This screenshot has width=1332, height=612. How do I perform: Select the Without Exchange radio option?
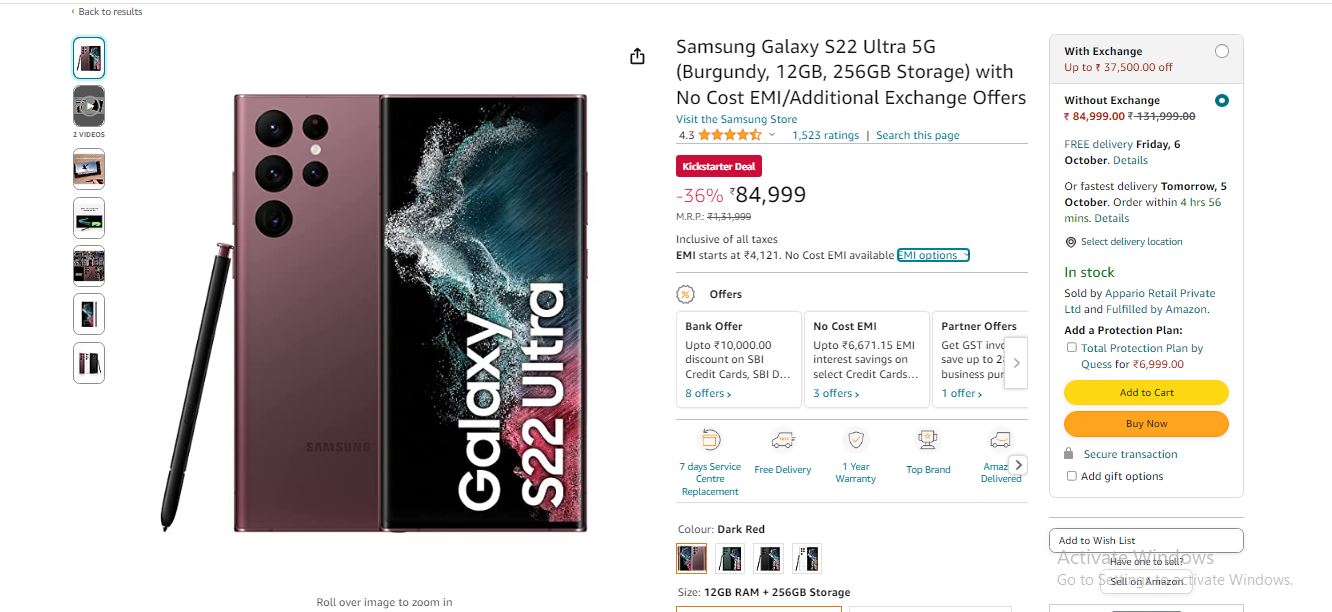coord(1221,100)
